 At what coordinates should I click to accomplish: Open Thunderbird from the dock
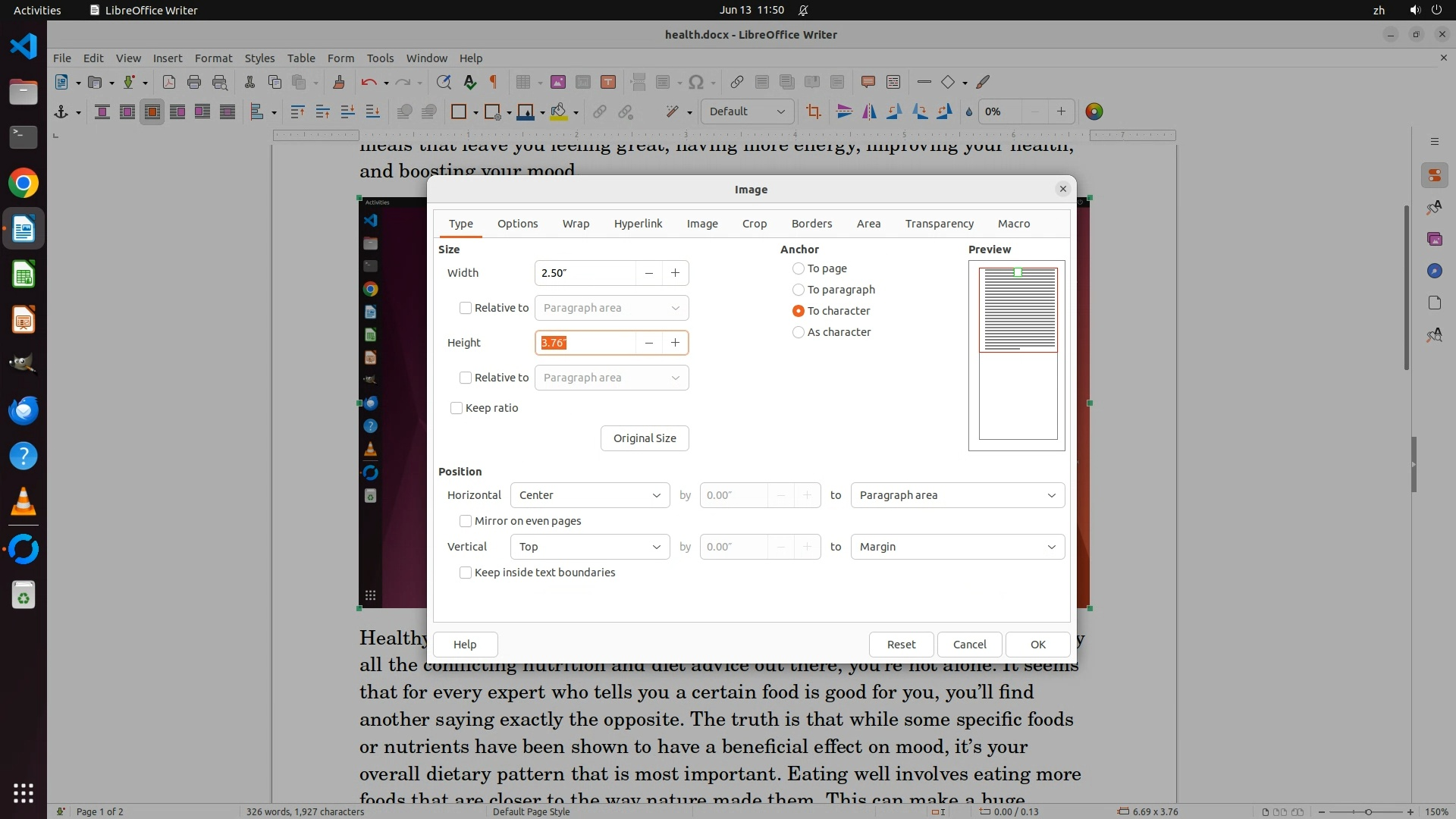coord(24,410)
